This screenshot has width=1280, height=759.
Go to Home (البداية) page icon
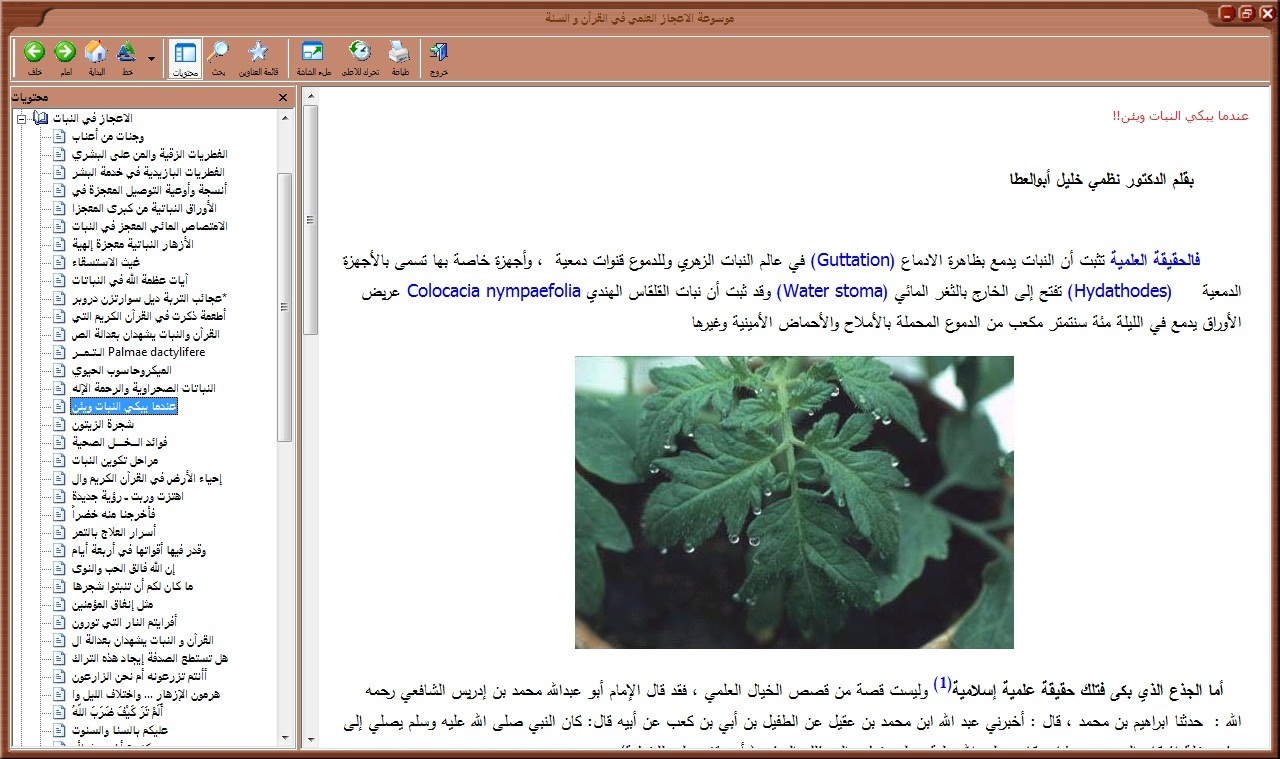[96, 53]
